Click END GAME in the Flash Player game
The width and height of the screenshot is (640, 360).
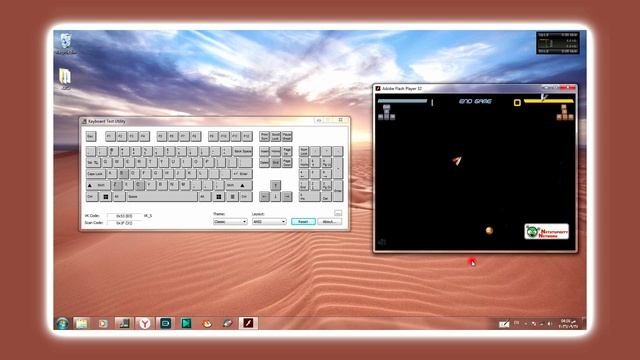(475, 101)
